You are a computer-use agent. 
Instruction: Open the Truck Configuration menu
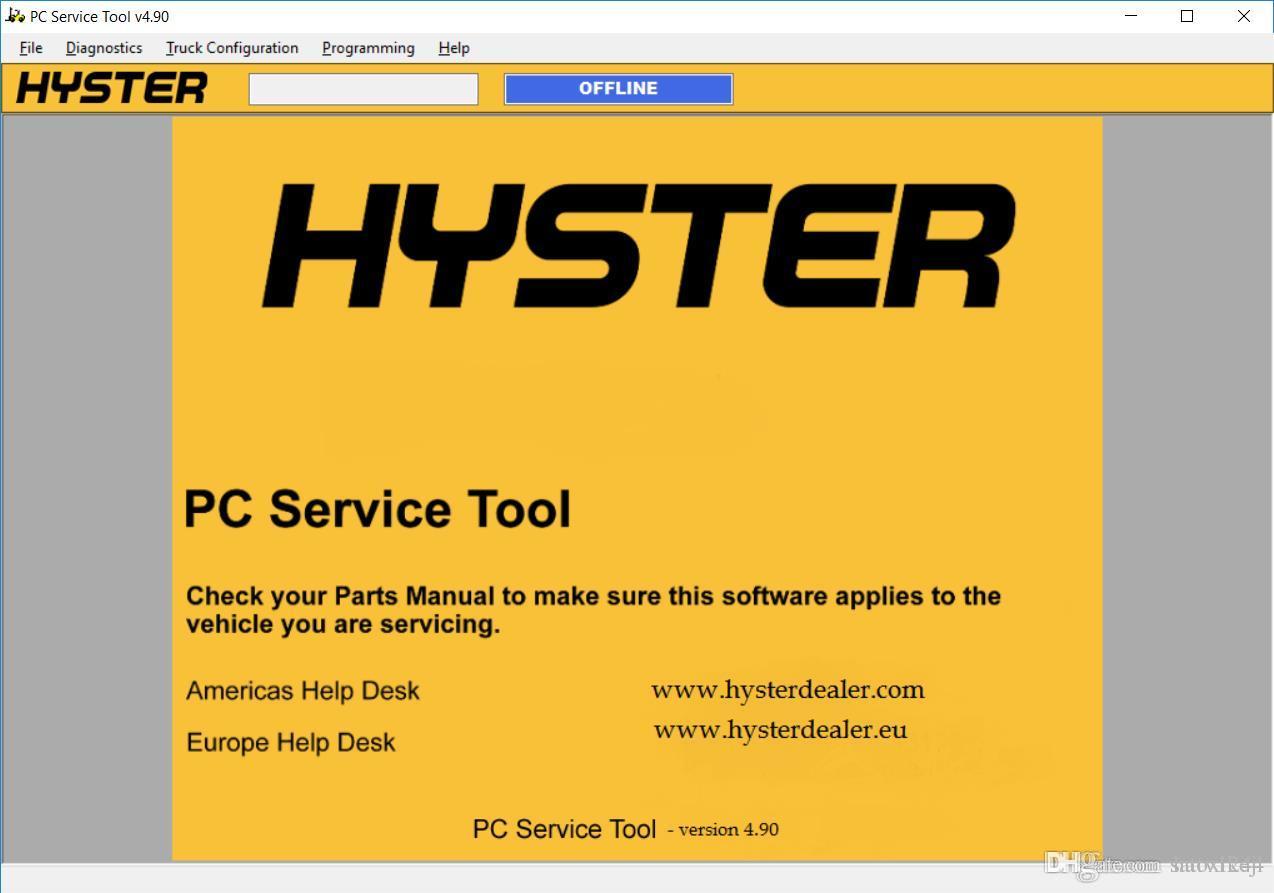point(232,48)
